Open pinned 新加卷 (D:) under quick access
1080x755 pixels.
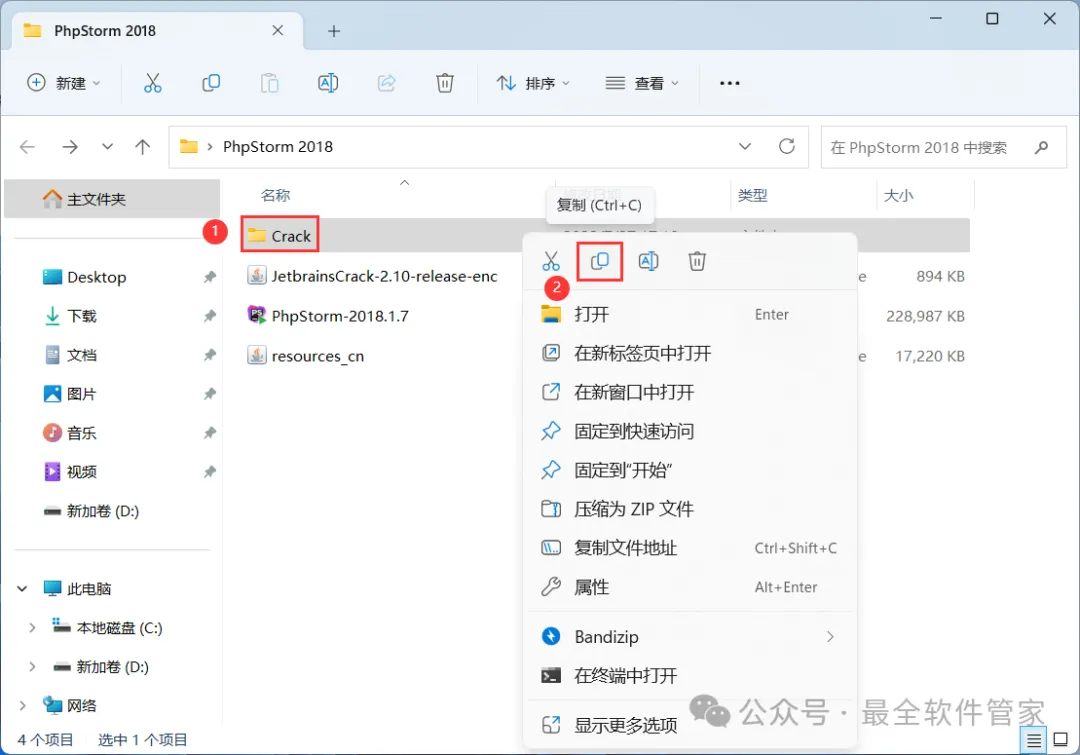(92, 511)
